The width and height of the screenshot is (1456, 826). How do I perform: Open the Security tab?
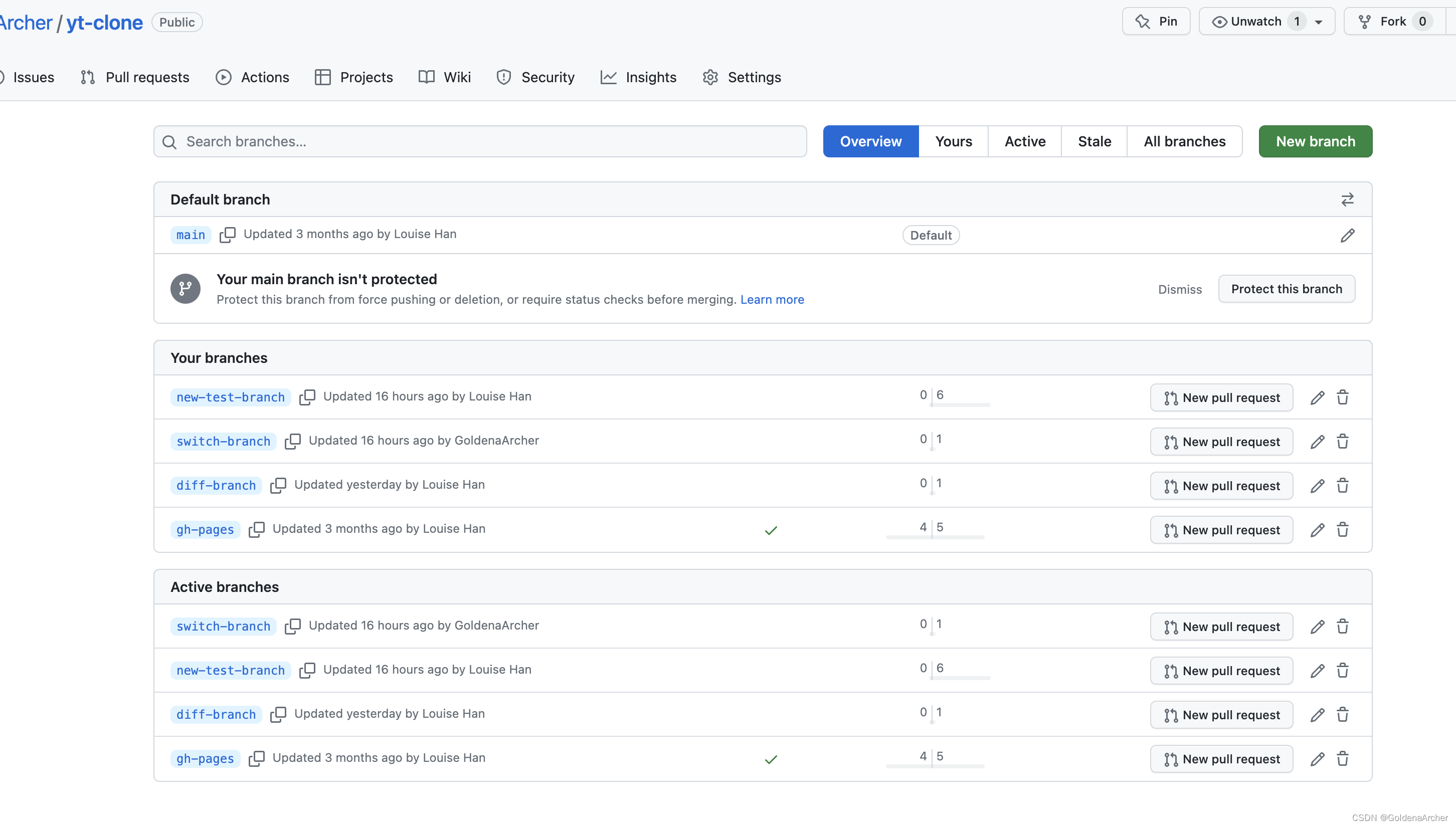535,77
